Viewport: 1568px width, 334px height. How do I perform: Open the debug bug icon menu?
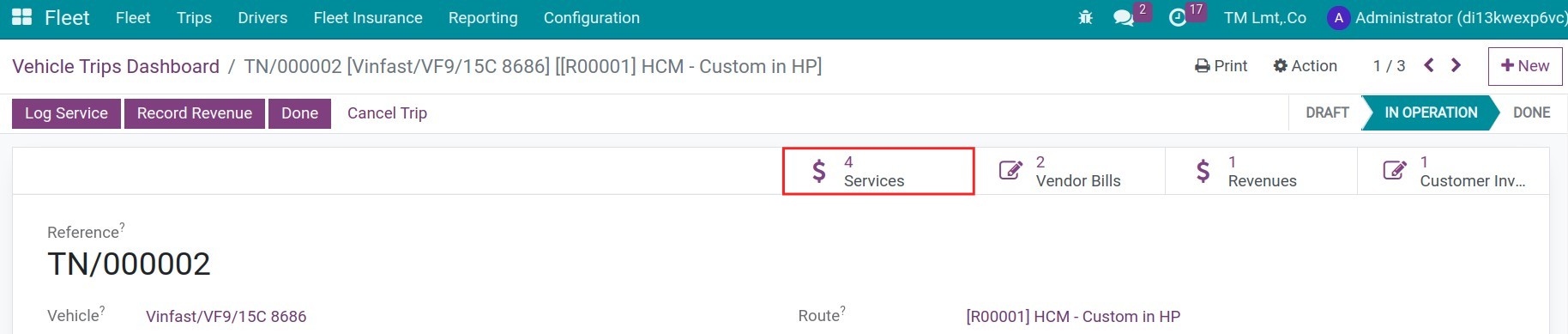coord(1085,17)
